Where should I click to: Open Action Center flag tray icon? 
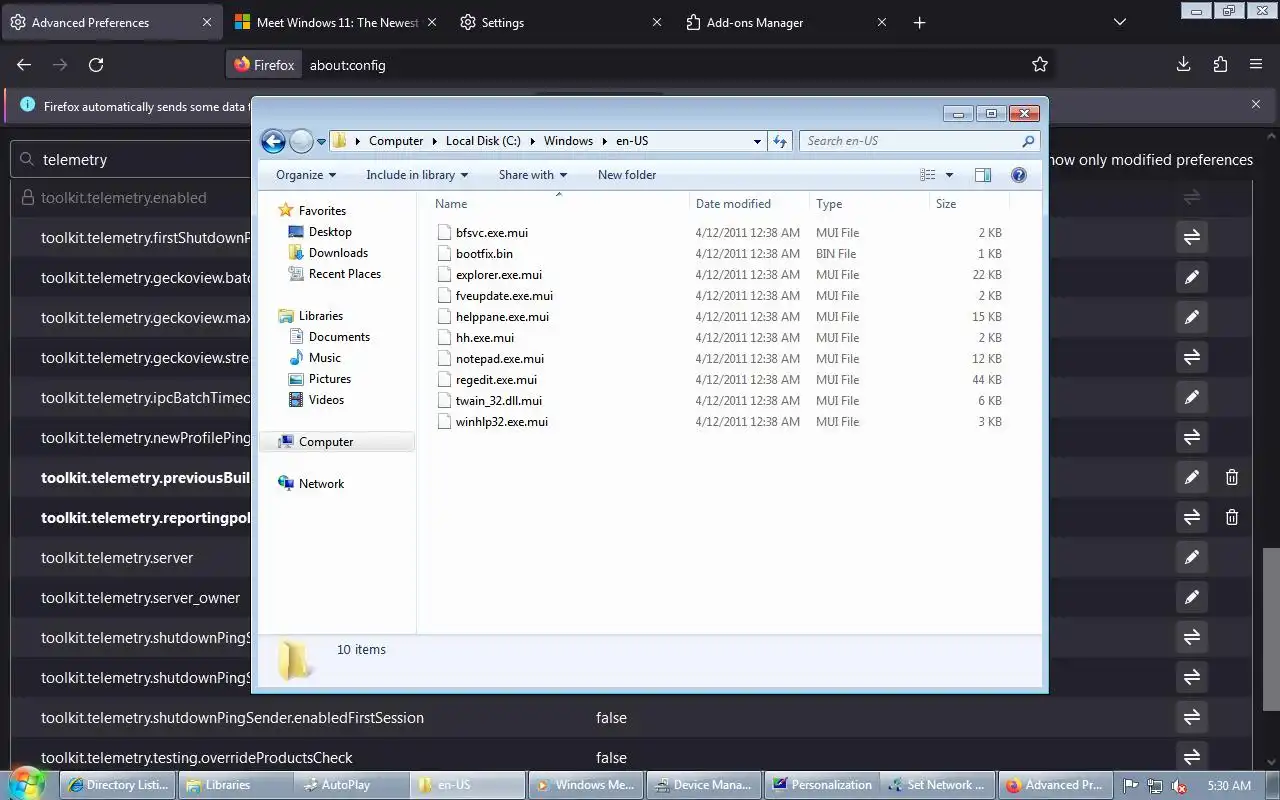(1131, 786)
